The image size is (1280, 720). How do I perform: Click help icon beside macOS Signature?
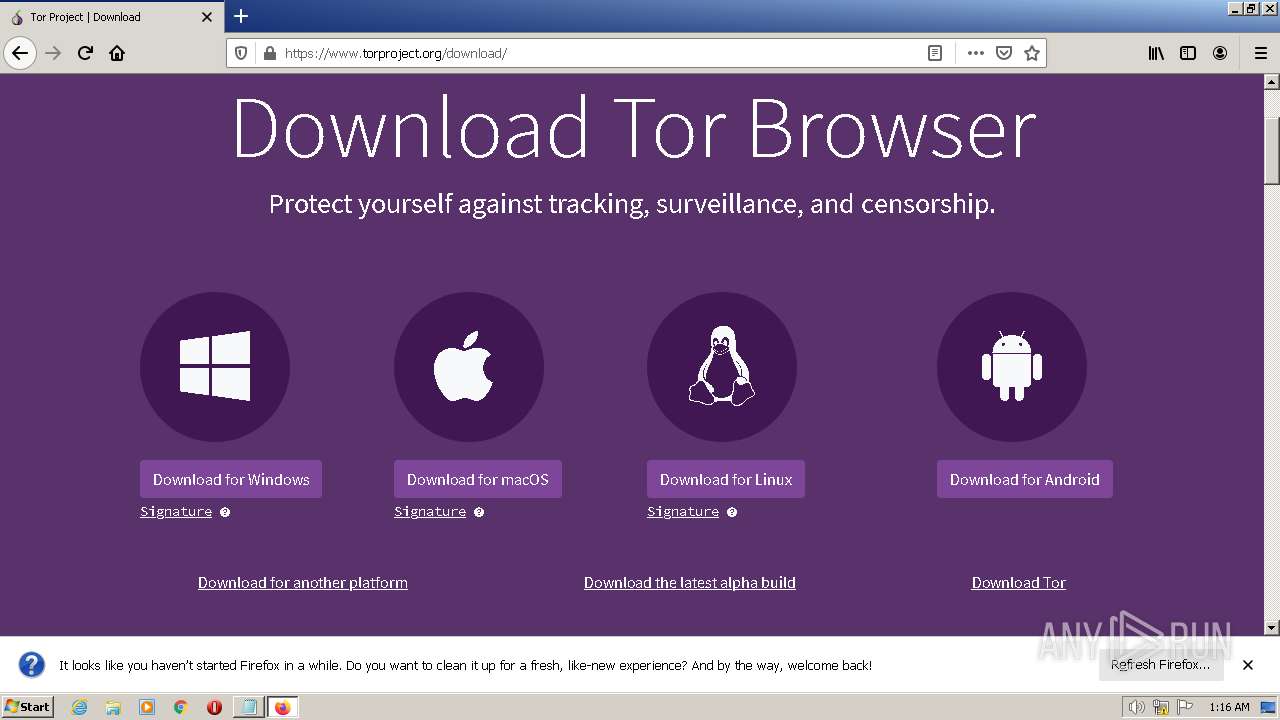479,512
